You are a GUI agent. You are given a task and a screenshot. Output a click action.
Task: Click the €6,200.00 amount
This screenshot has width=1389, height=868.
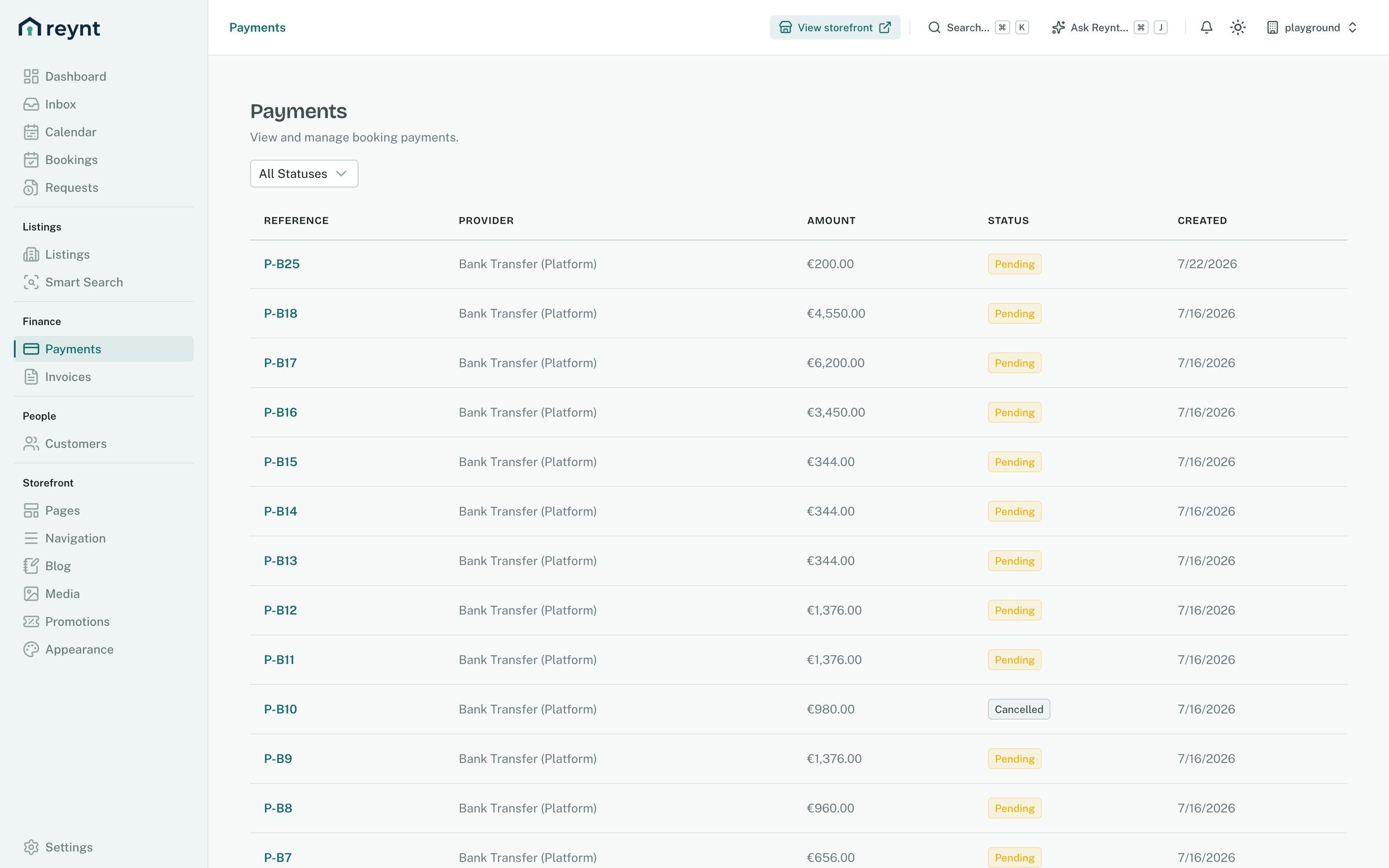(x=835, y=363)
